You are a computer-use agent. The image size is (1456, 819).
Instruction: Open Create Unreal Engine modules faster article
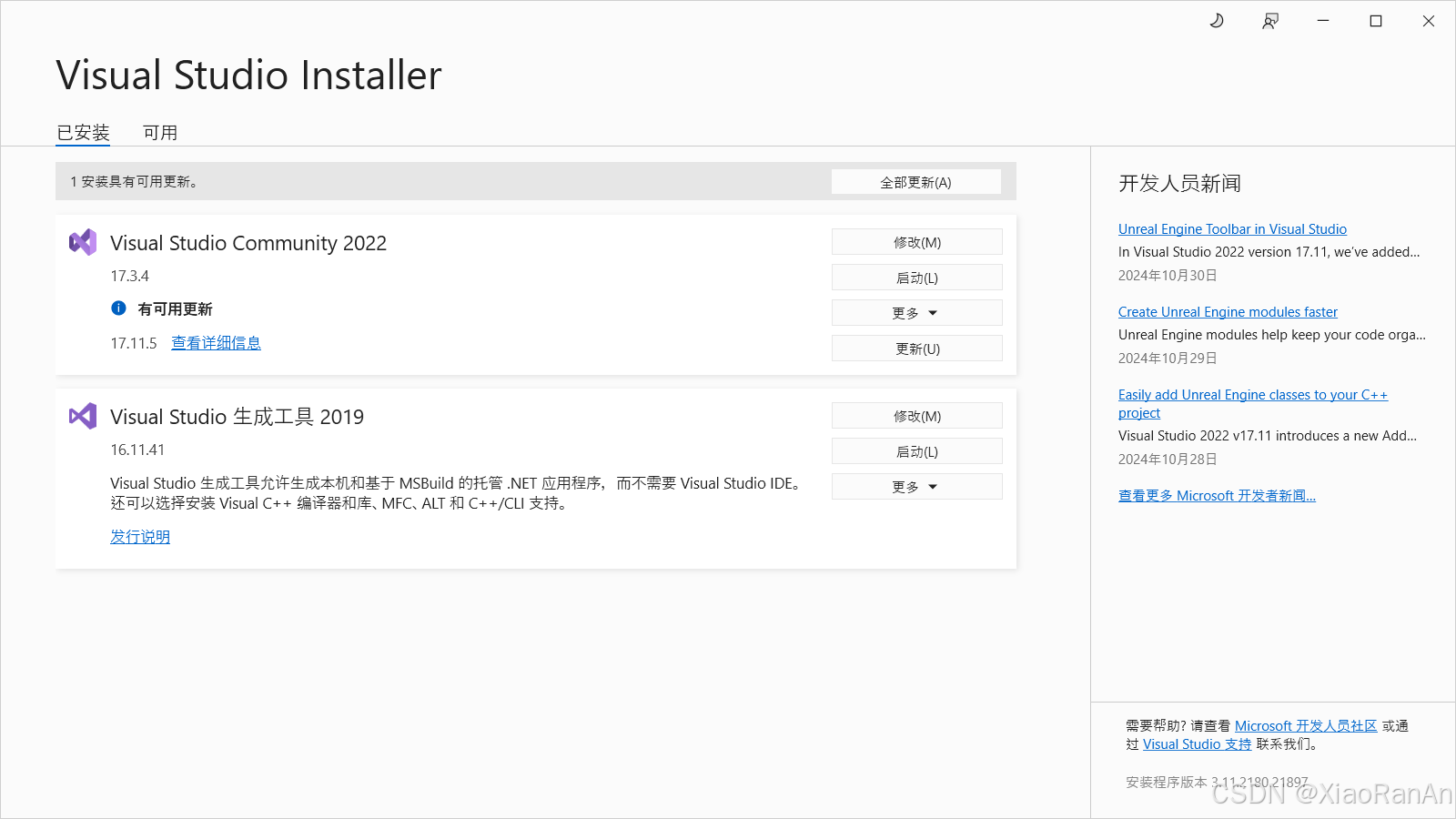tap(1228, 312)
